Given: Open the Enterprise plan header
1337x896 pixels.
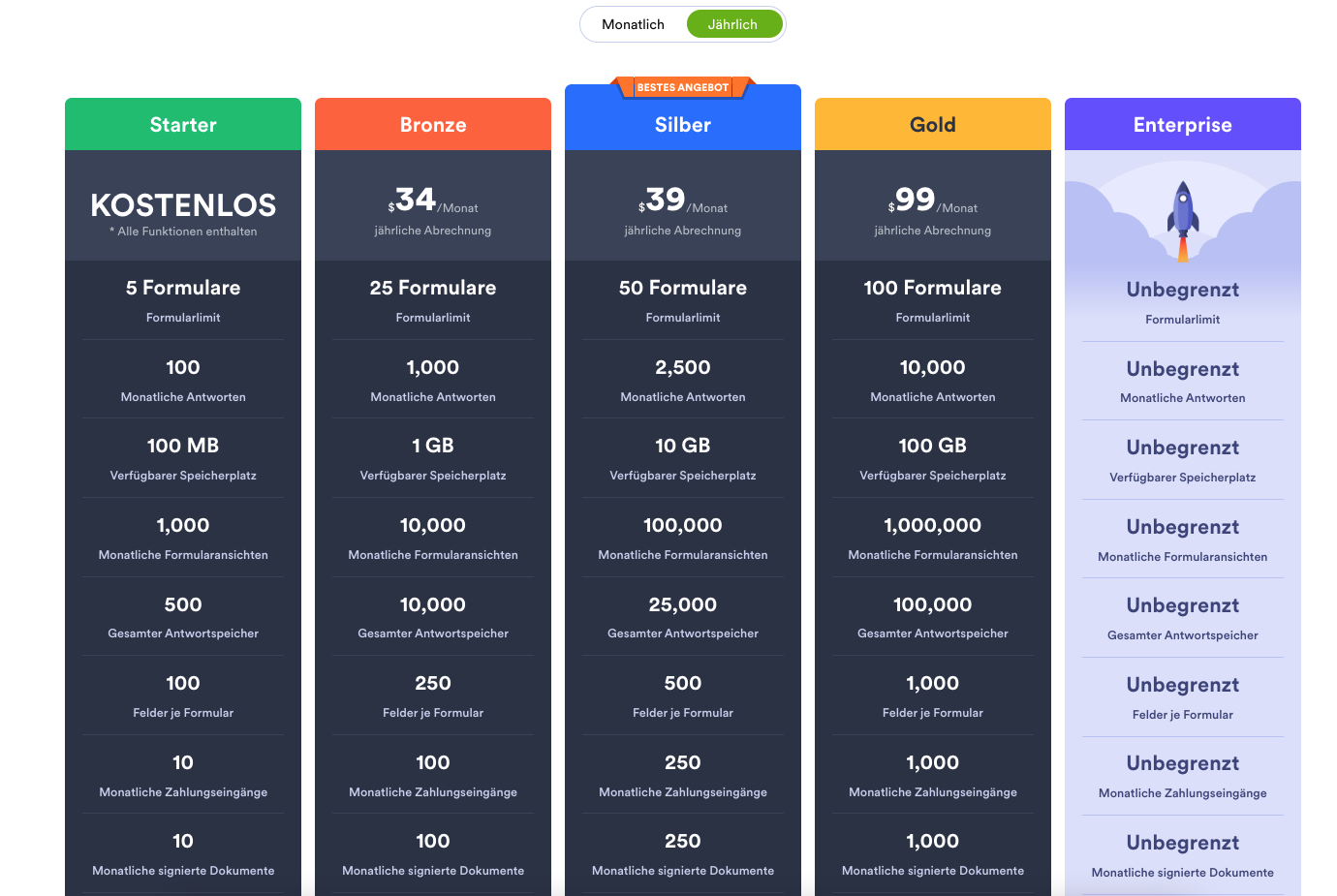Looking at the screenshot, I should [1182, 125].
